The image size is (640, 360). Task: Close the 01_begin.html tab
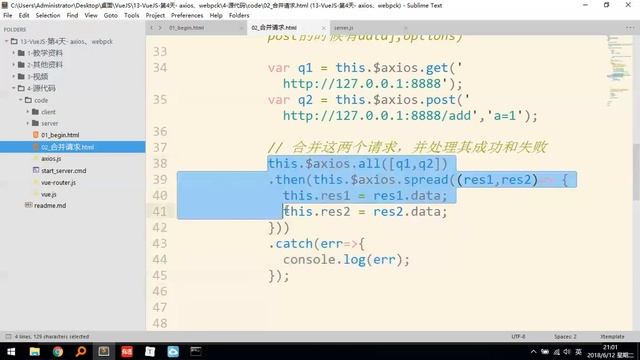tap(241, 28)
